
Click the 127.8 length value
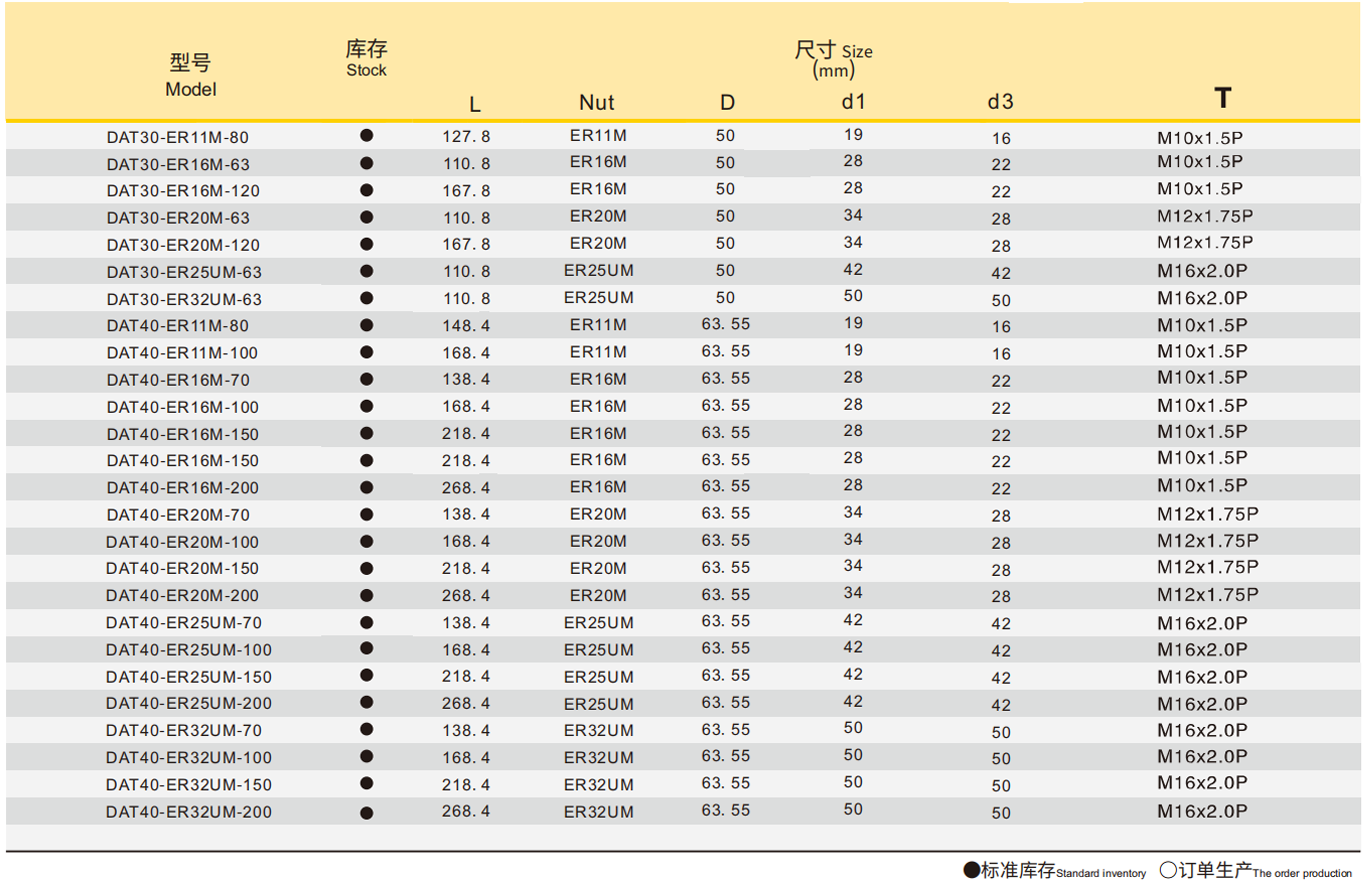pyautogui.click(x=466, y=136)
